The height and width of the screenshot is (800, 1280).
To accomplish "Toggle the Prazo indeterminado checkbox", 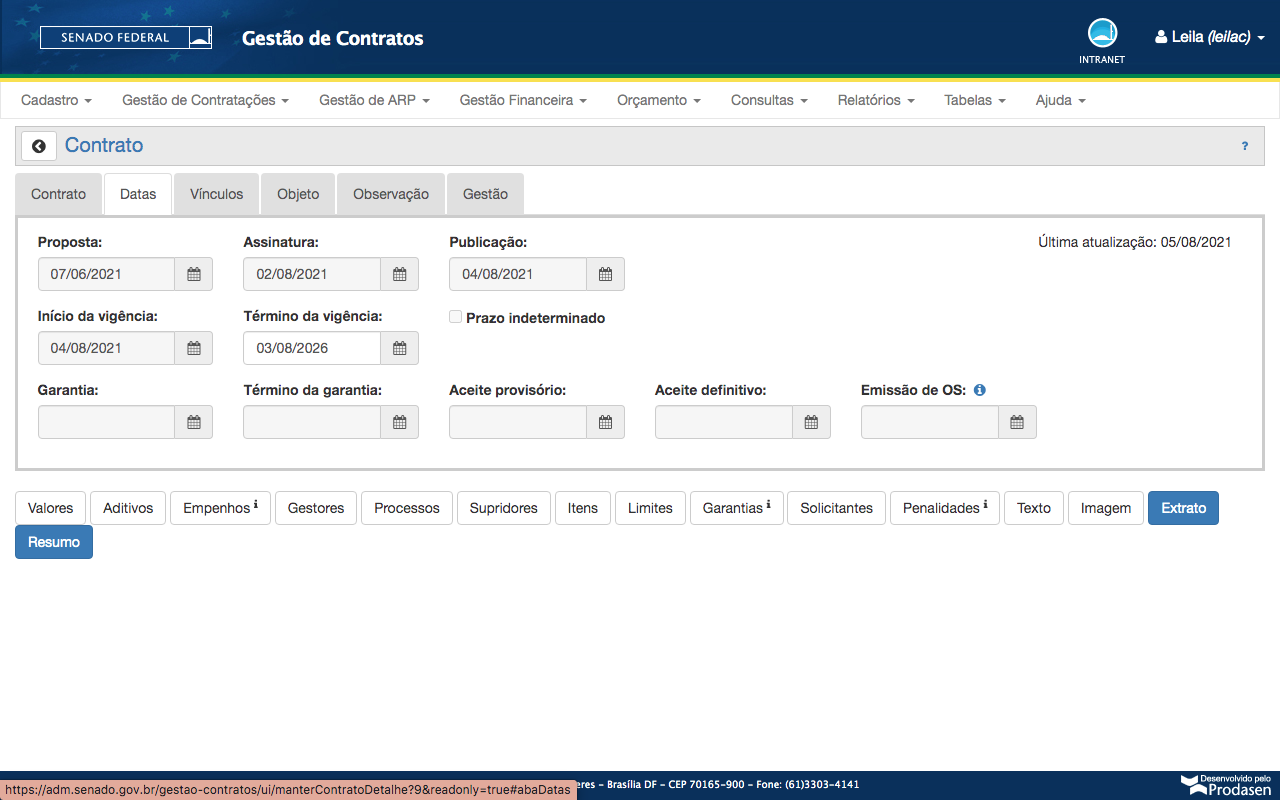I will click(x=456, y=317).
